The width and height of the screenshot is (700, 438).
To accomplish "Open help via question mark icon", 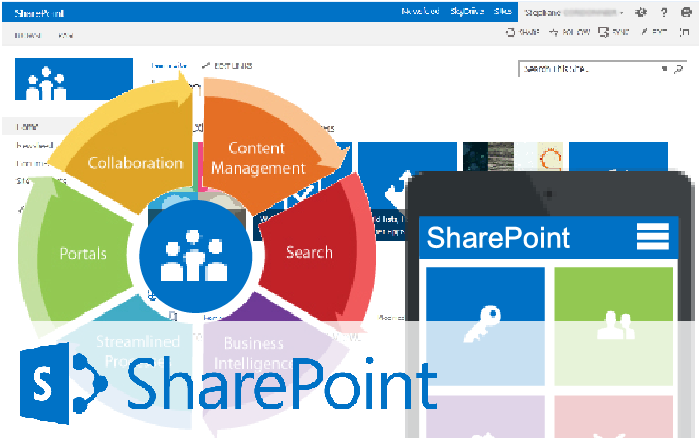I will 664,13.
